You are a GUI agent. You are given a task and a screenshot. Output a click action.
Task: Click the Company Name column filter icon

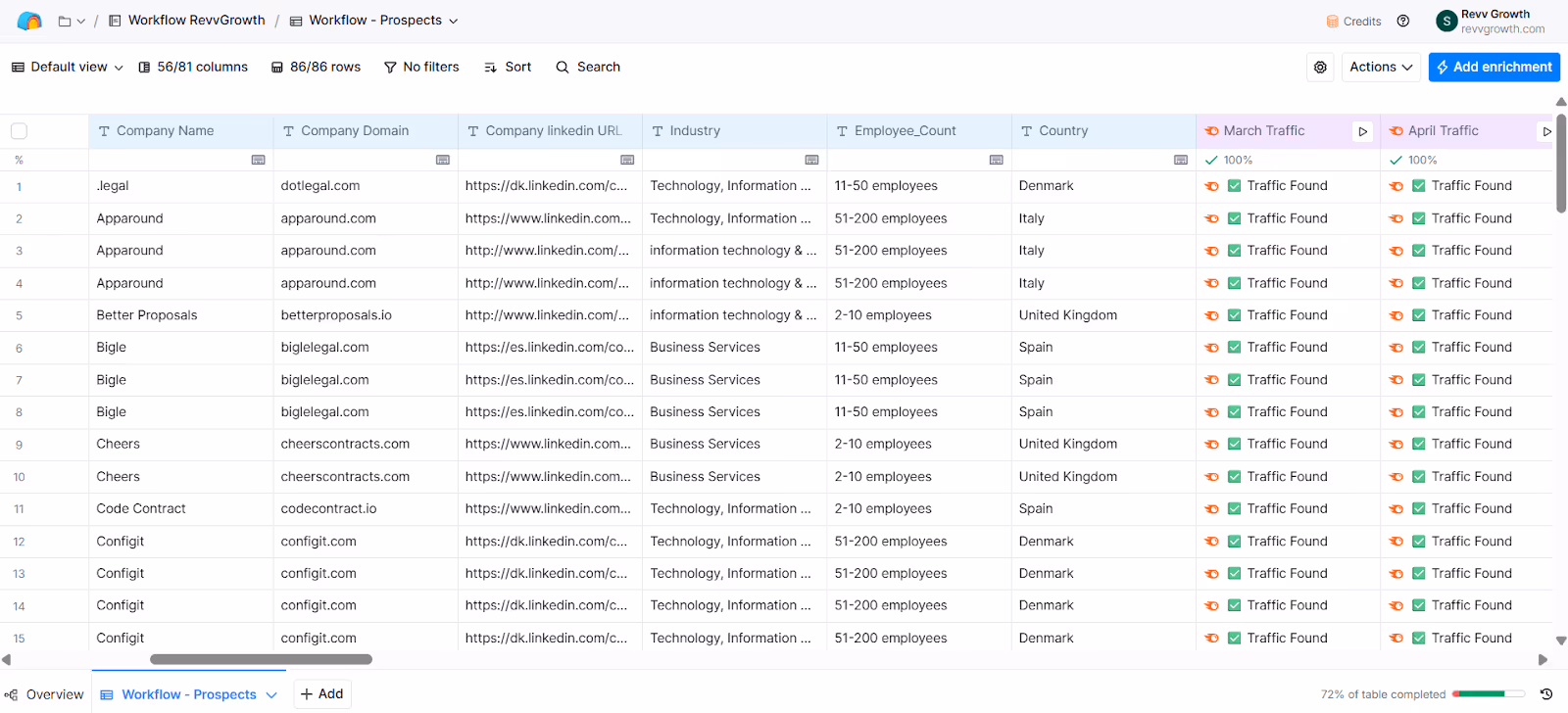point(258,160)
